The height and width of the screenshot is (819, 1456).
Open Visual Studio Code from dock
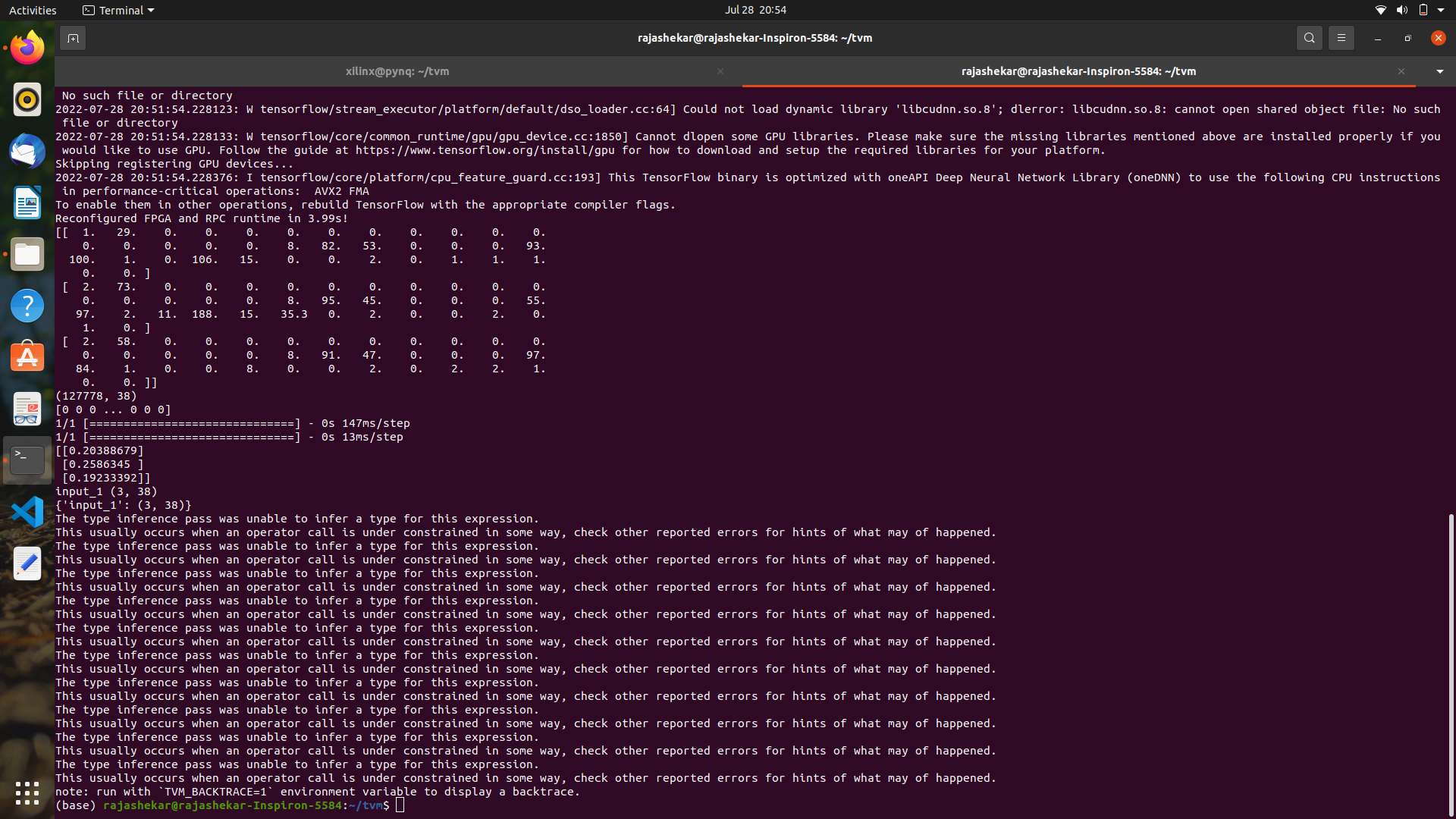[27, 512]
